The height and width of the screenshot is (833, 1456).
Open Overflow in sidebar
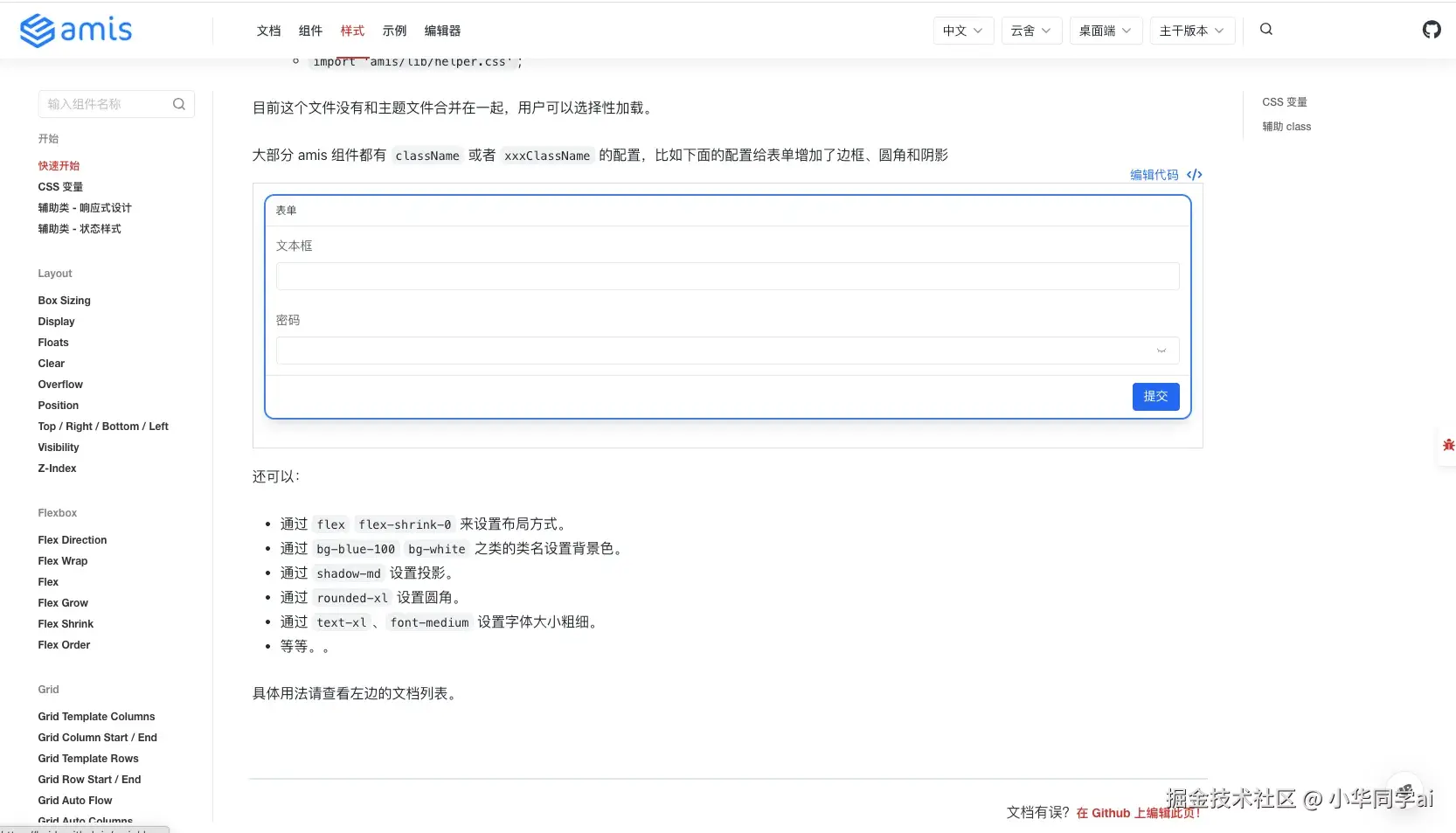pos(60,385)
